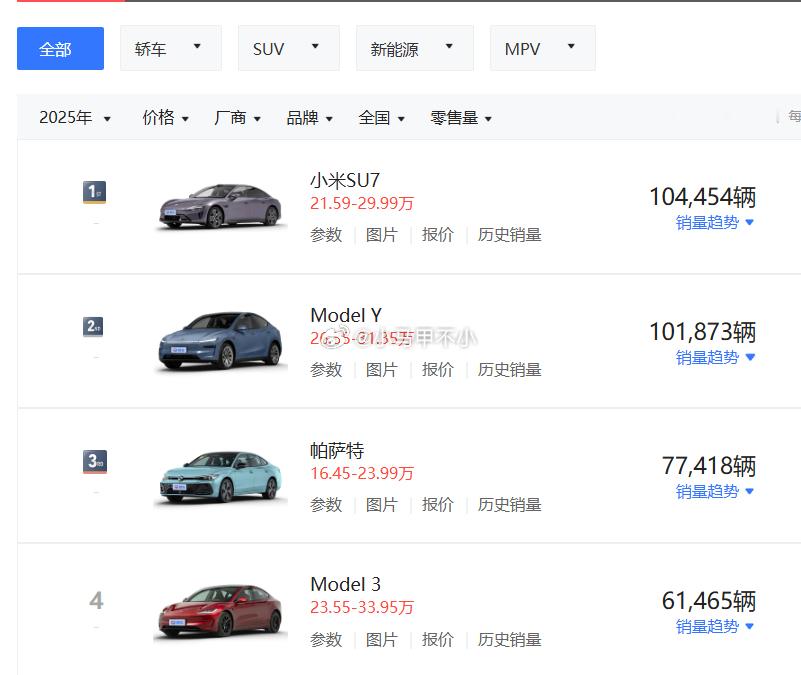Open 参数 for Model Y
The width and height of the screenshot is (801, 675).
click(326, 369)
